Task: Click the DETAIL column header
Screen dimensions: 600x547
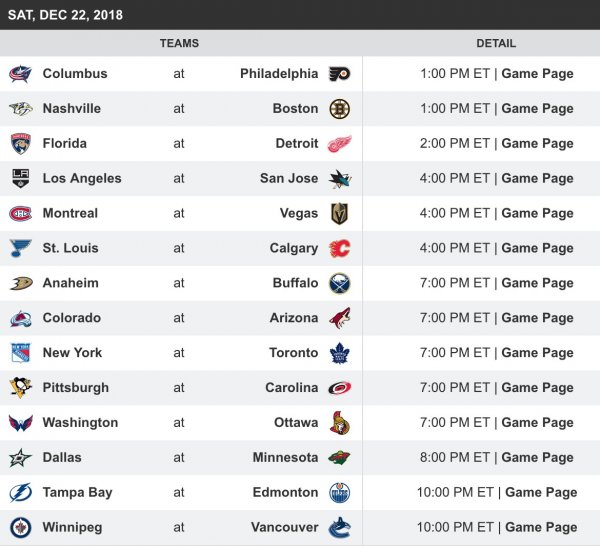Action: click(x=496, y=44)
